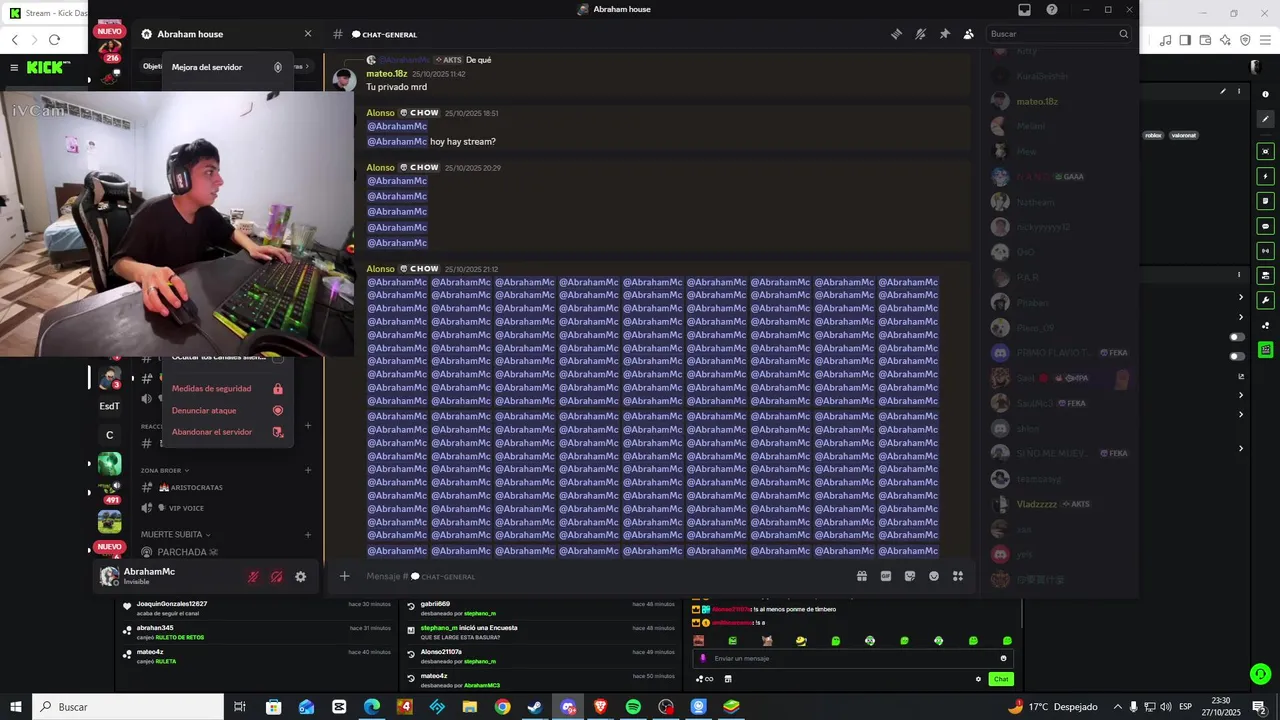Viewport: 1280px width, 720px height.
Task: Select the C server icon
Action: [x=110, y=435]
